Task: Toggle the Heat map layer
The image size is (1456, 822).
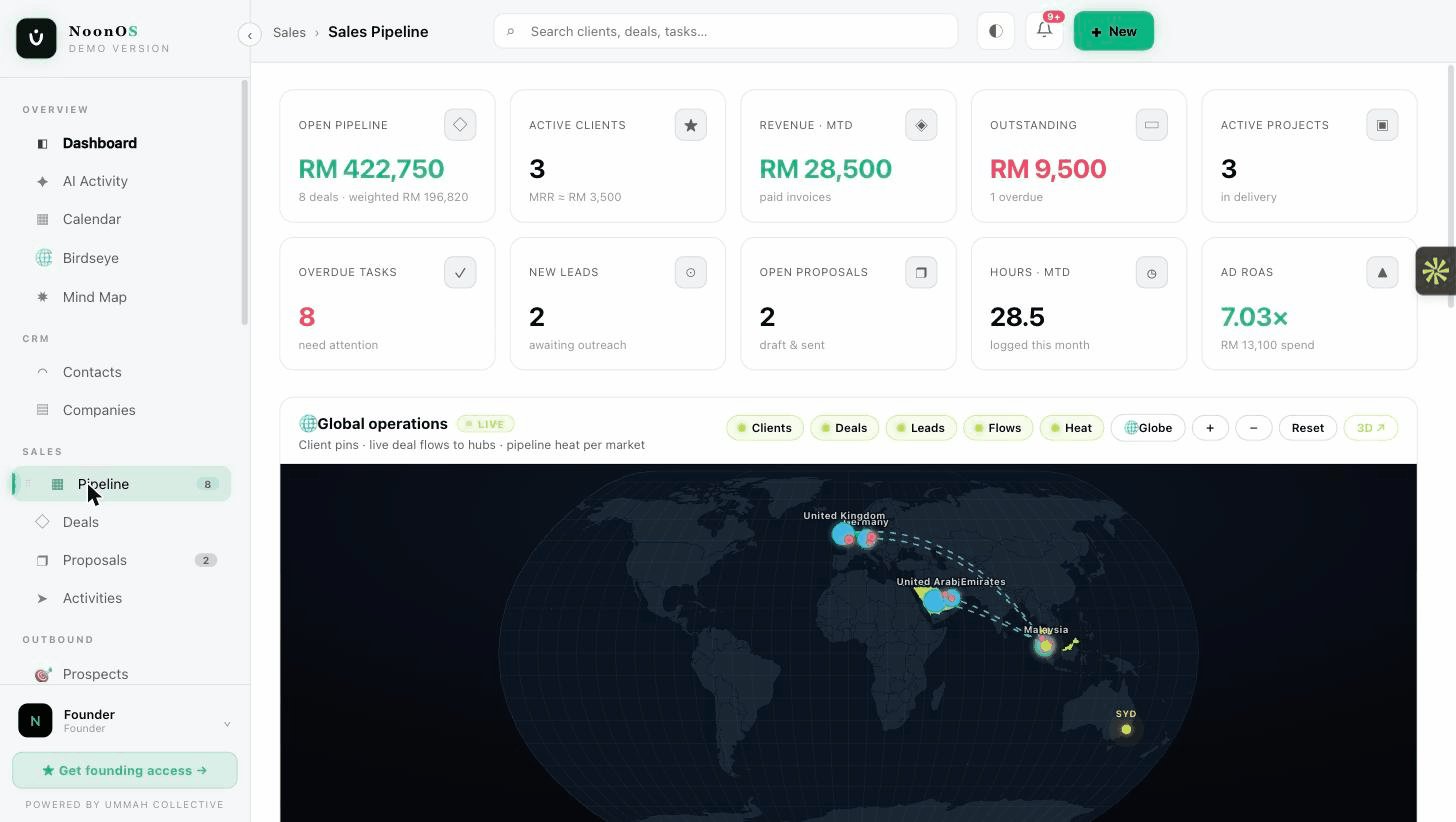Action: coord(1072,428)
